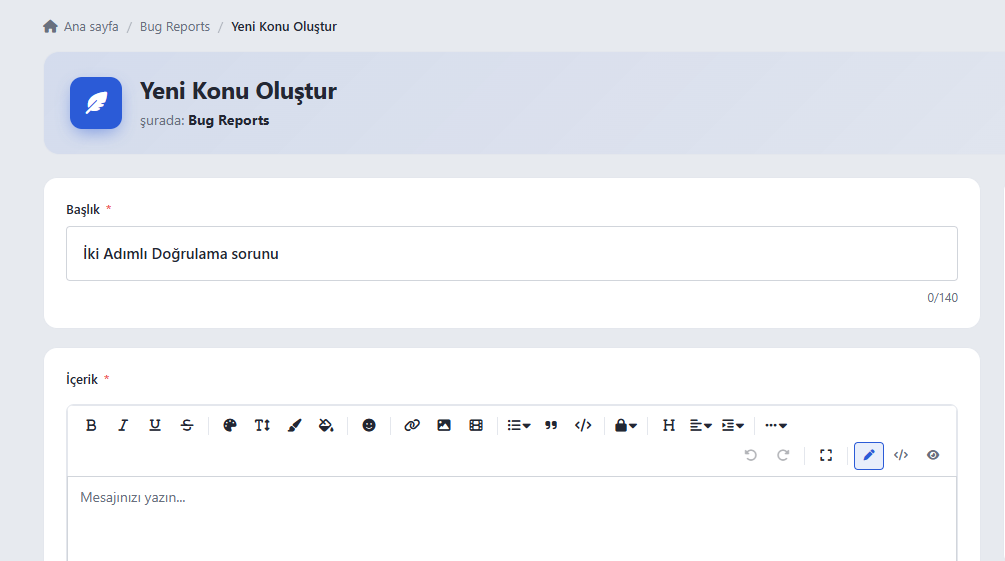Go to Ana sayfa breadcrumb
Image resolution: width=1005 pixels, height=561 pixels.
(91, 26)
